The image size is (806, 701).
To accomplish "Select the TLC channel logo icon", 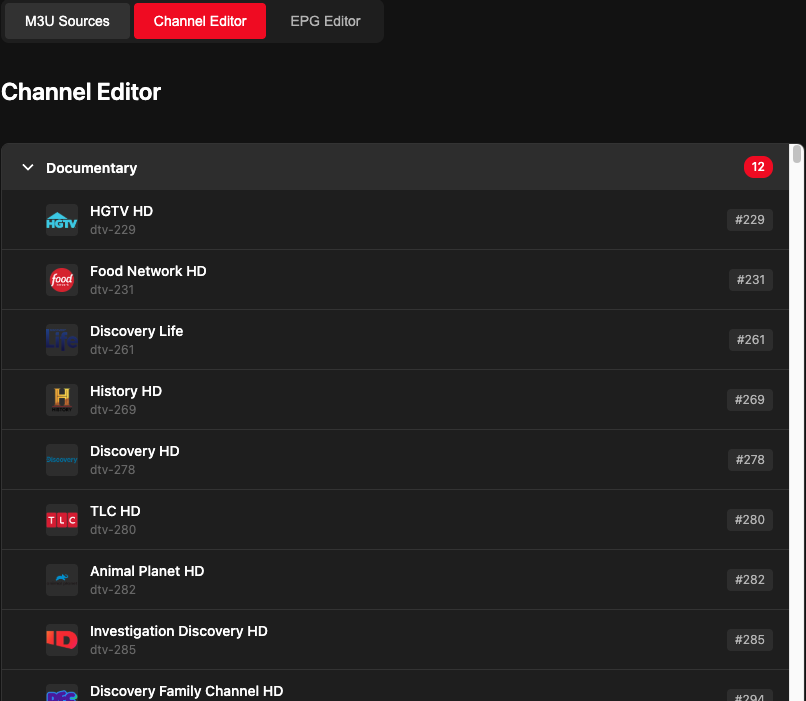I will (x=62, y=520).
